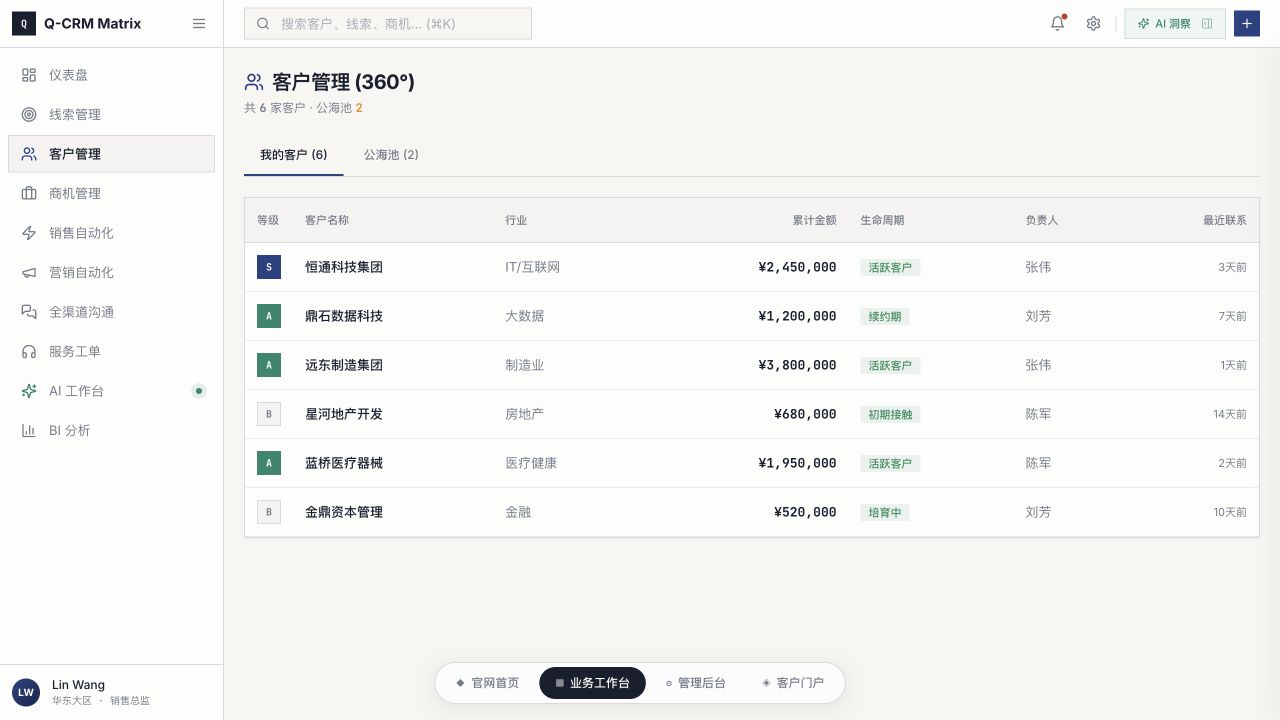The width and height of the screenshot is (1280, 720).
Task: Click the Q logo in the sidebar header
Action: point(24,24)
